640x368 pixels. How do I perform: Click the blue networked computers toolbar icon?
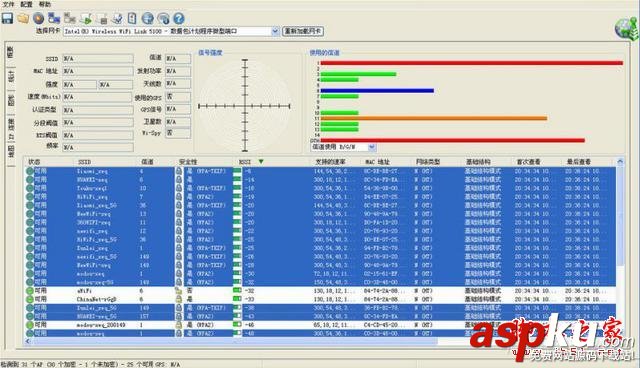[54, 18]
